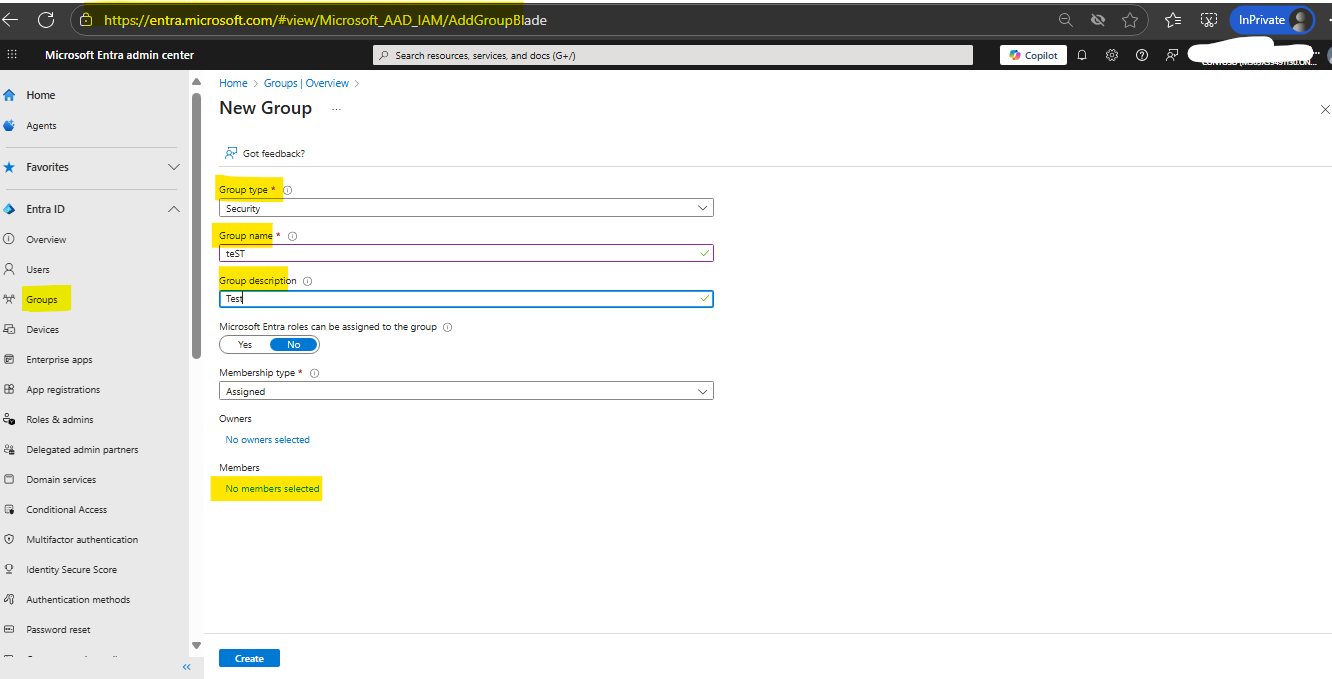Open the Membership type dropdown
Image resolution: width=1332 pixels, height=679 pixels.
point(466,391)
